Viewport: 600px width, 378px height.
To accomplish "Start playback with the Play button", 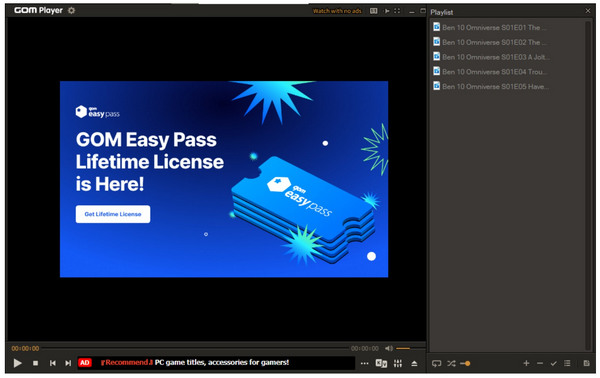I will tap(17, 363).
